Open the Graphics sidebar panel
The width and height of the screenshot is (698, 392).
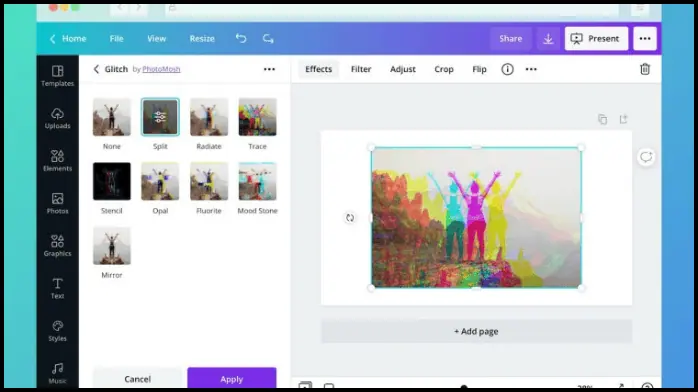coord(57,246)
